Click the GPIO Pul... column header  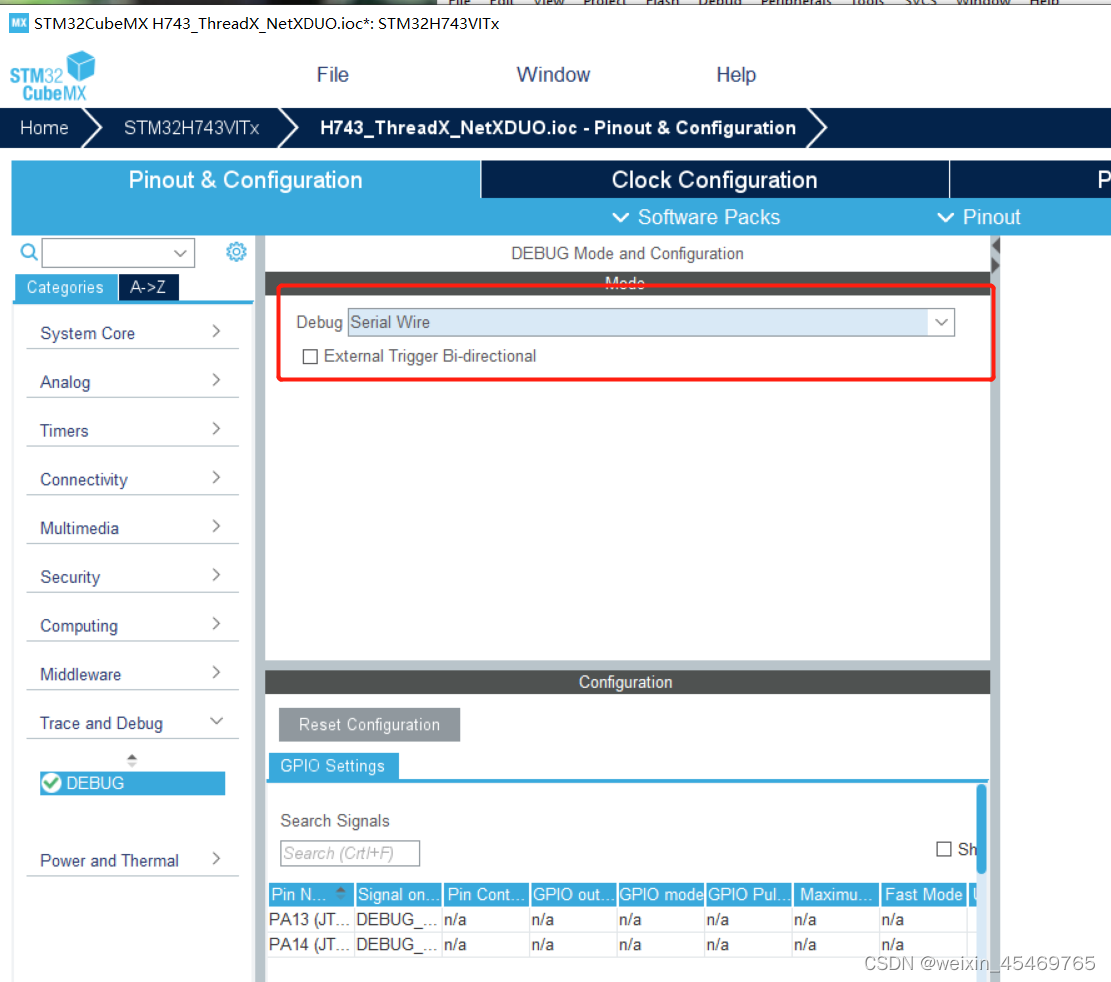(749, 895)
